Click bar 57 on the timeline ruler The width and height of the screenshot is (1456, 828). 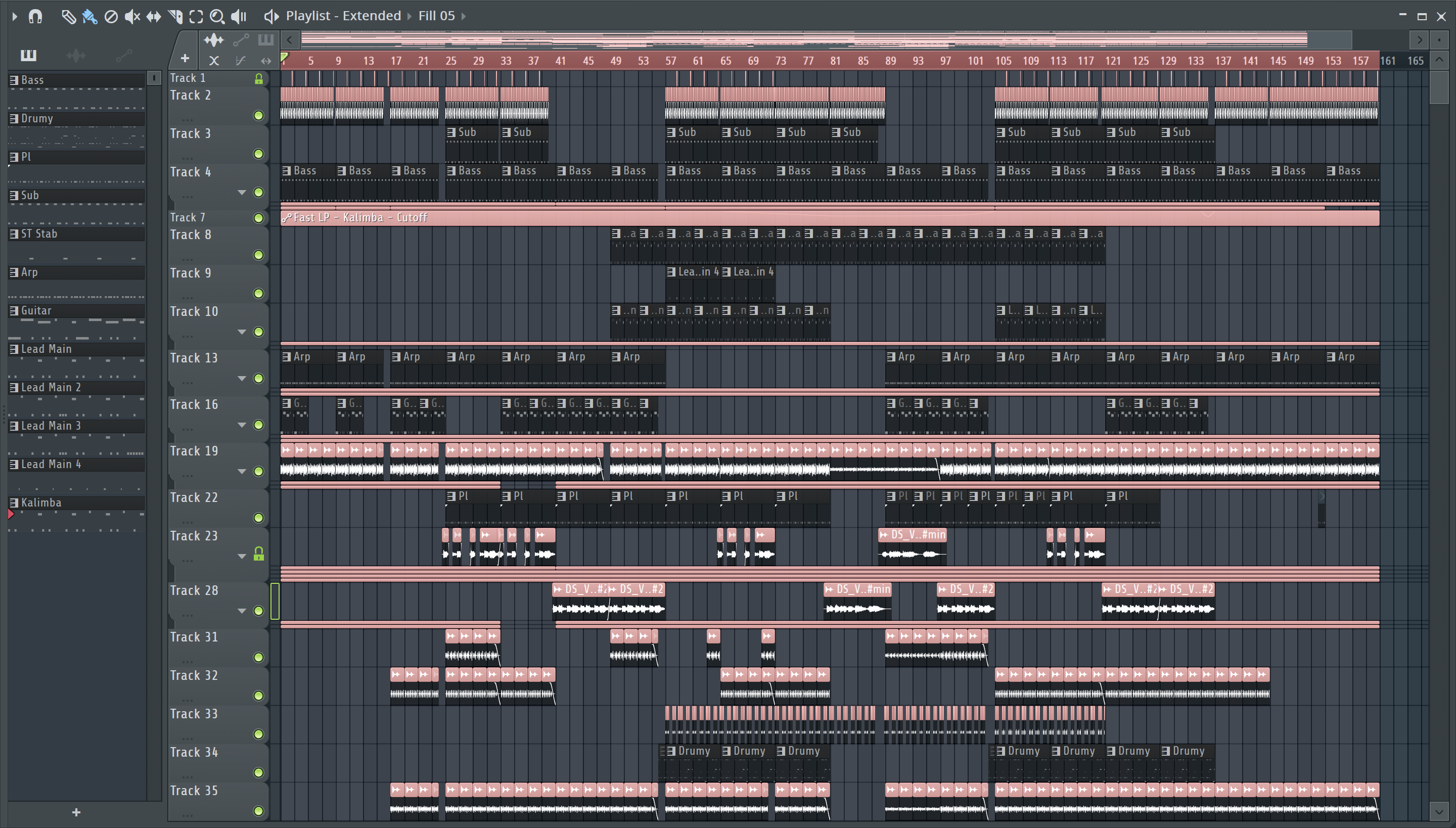click(x=671, y=61)
